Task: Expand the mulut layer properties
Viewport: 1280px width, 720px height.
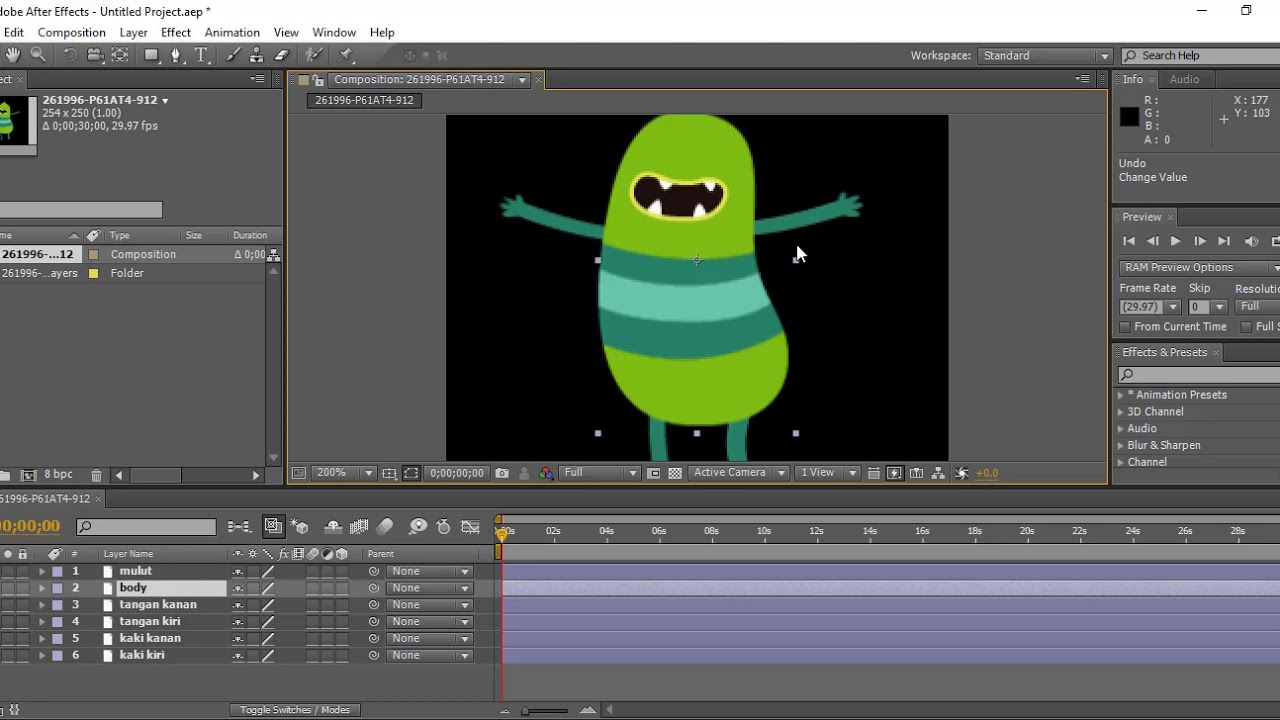Action: [42, 571]
